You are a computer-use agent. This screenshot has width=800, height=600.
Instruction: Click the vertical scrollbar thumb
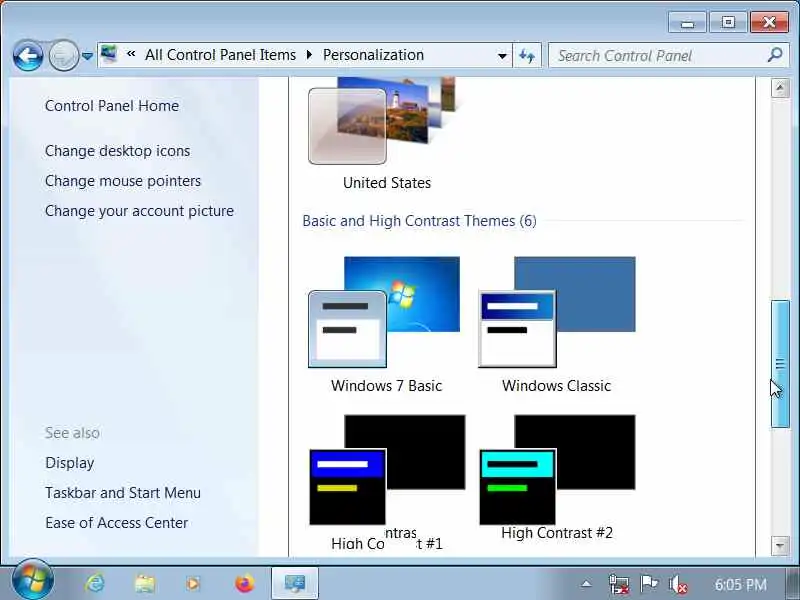click(x=780, y=364)
